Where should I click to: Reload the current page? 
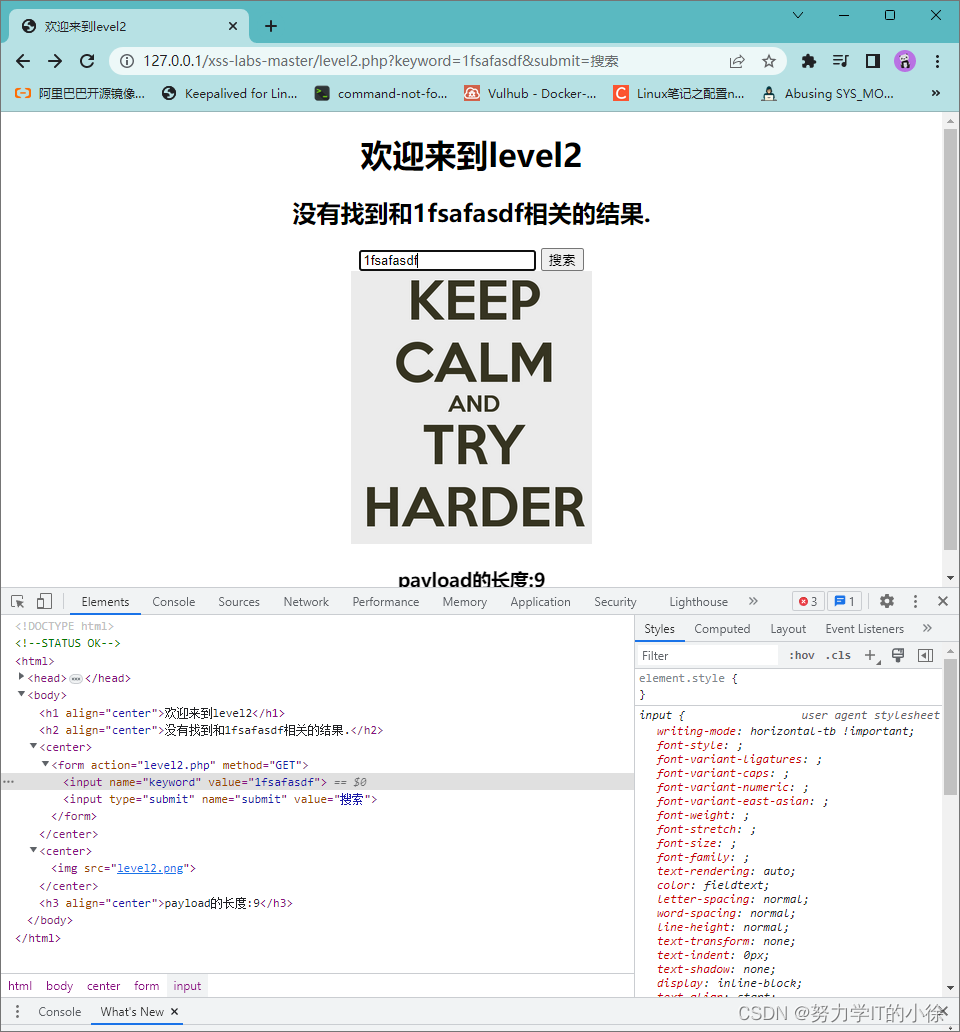tap(87, 61)
